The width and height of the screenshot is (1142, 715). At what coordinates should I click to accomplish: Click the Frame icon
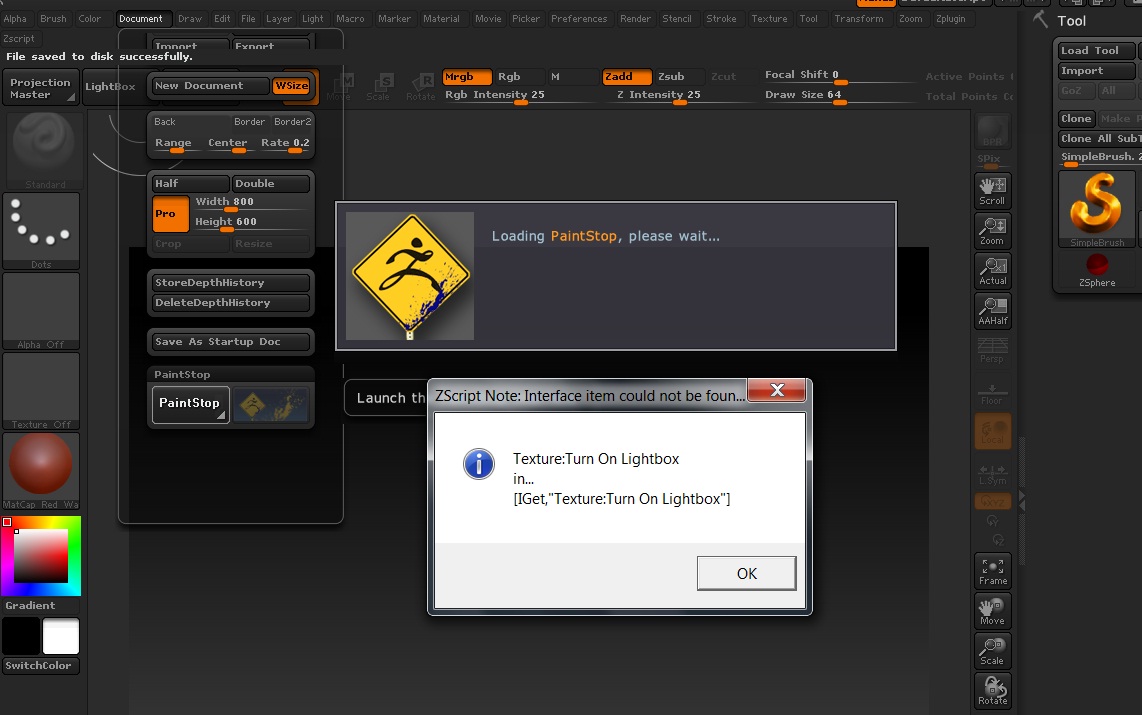coord(992,572)
